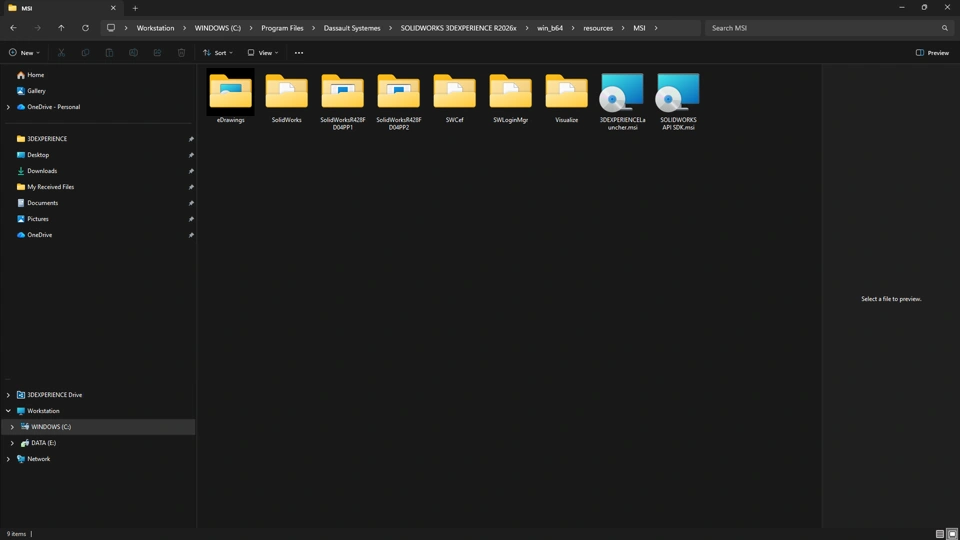Go forward with the Forward arrow

pyautogui.click(x=37, y=28)
